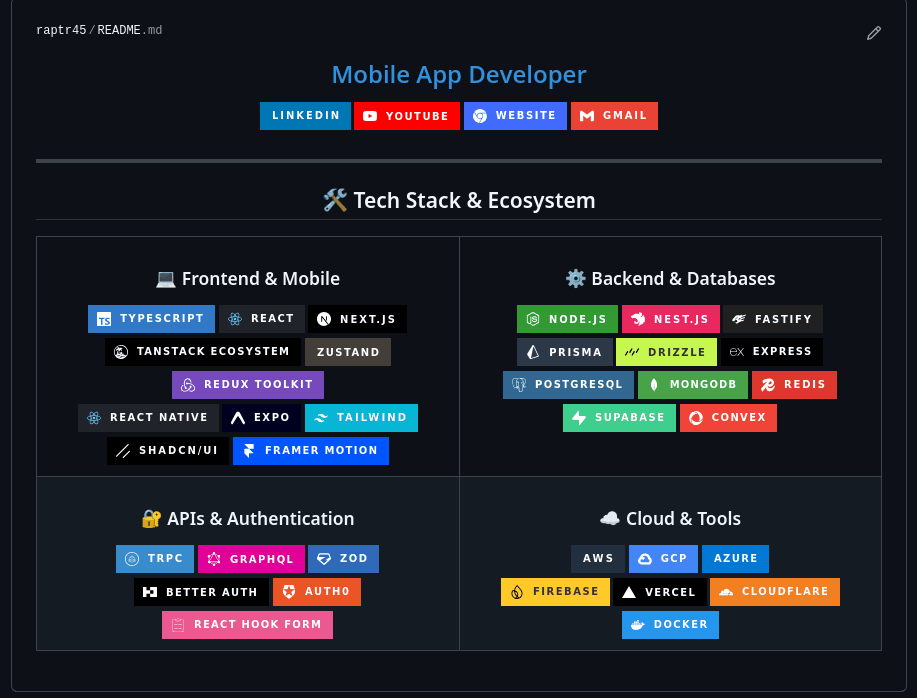Viewport: 917px width, 698px height.
Task: Select the MongoDB badge
Action: pos(692,385)
